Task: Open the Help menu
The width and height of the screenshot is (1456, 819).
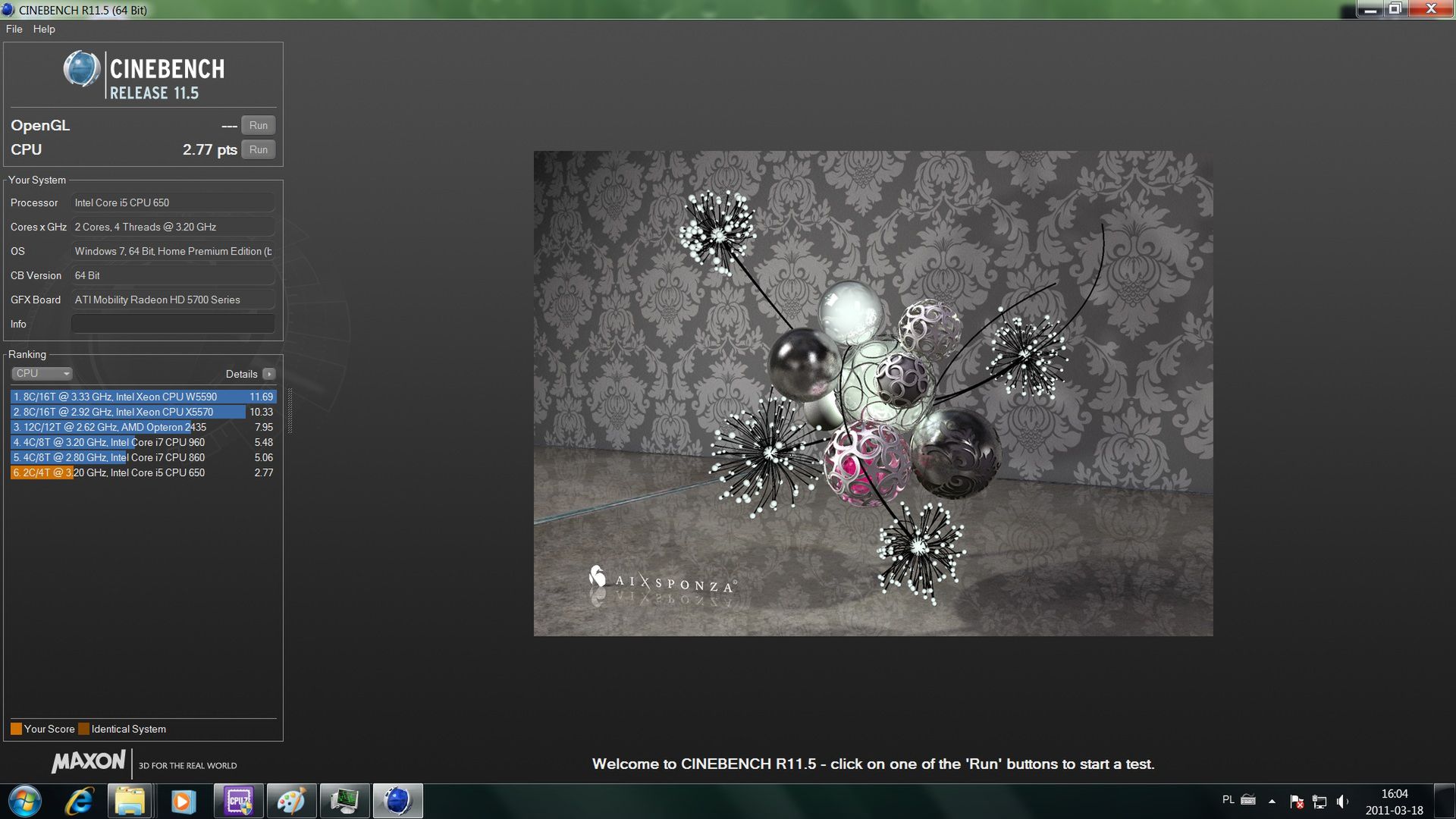Action: click(x=44, y=29)
